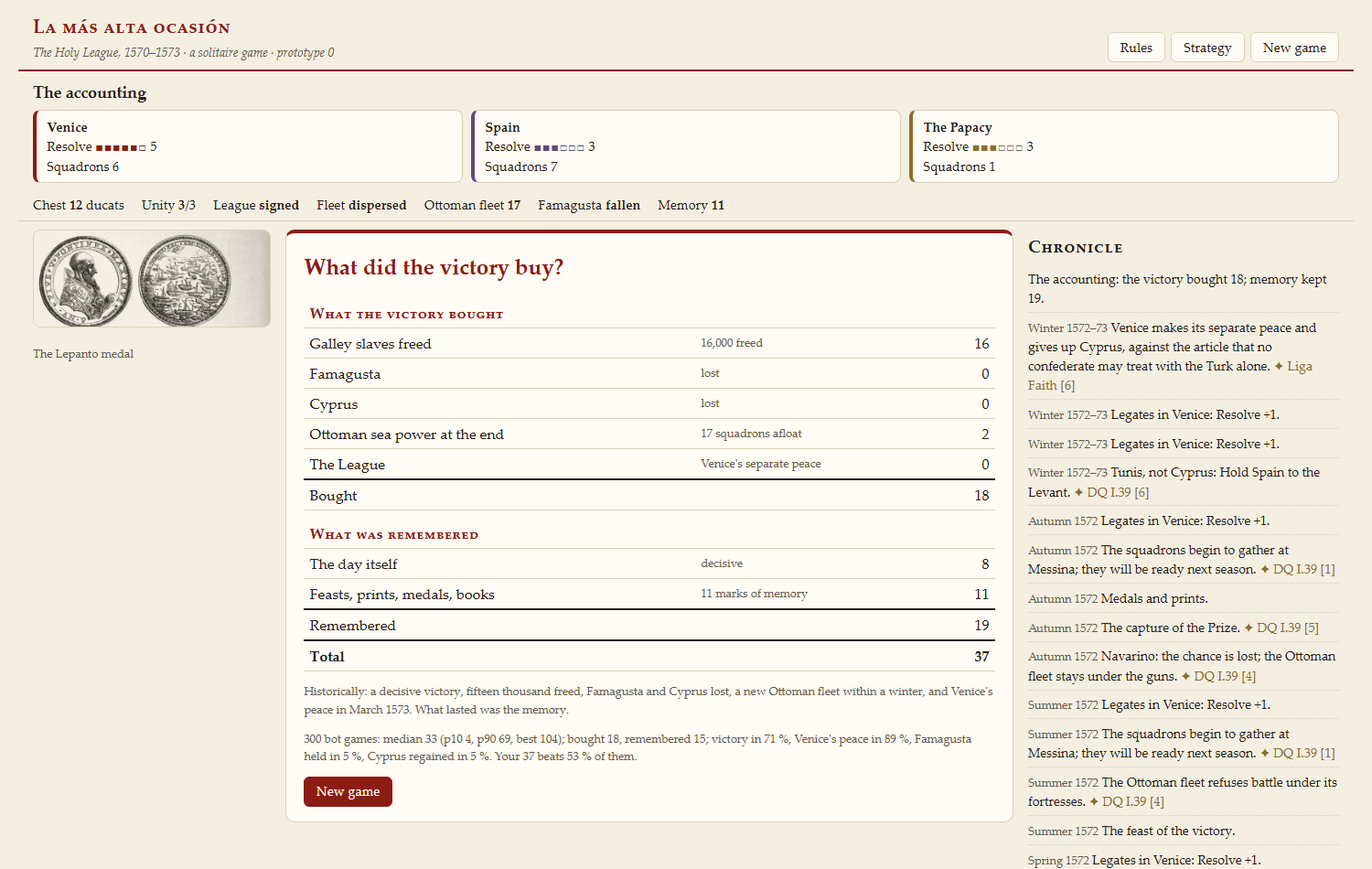Start over with the red New game button

[348, 791]
